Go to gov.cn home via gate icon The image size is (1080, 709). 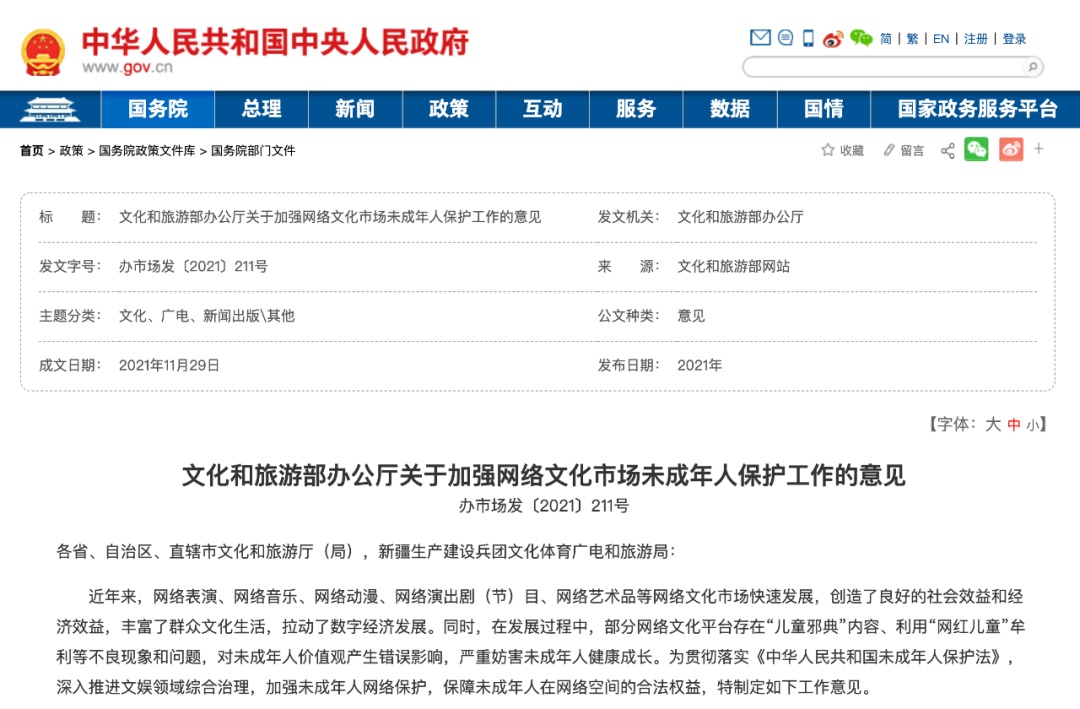pos(49,109)
